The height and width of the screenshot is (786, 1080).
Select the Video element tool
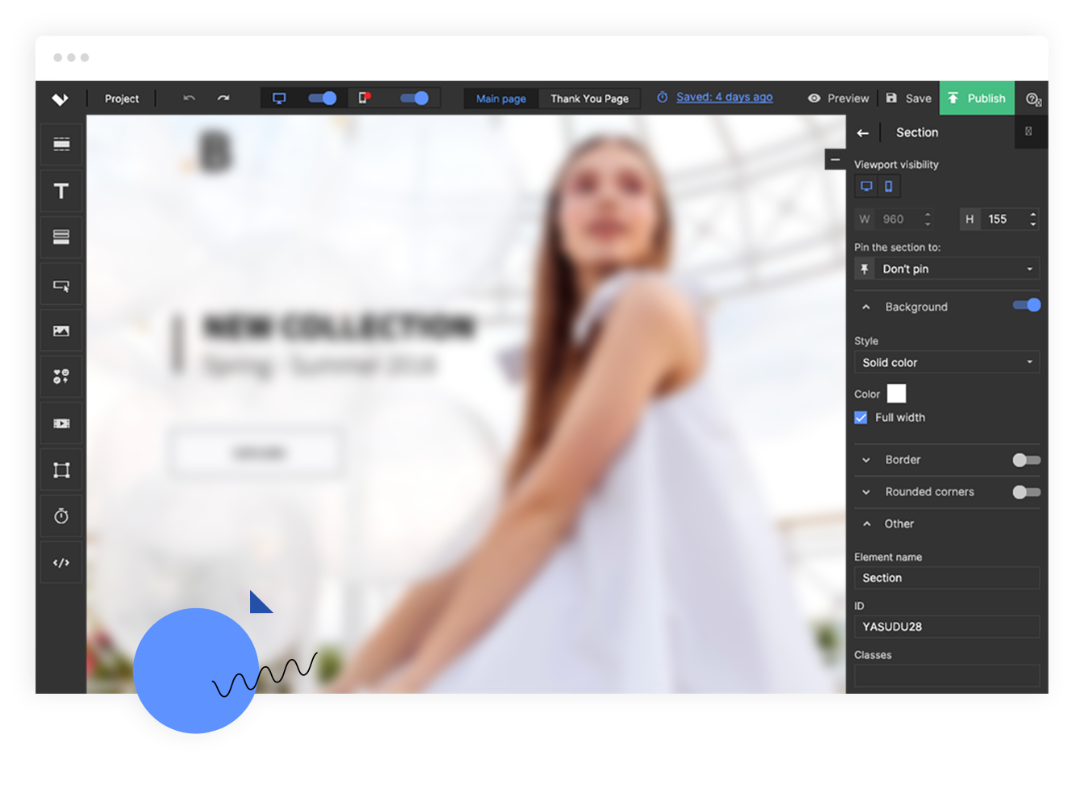[x=61, y=423]
